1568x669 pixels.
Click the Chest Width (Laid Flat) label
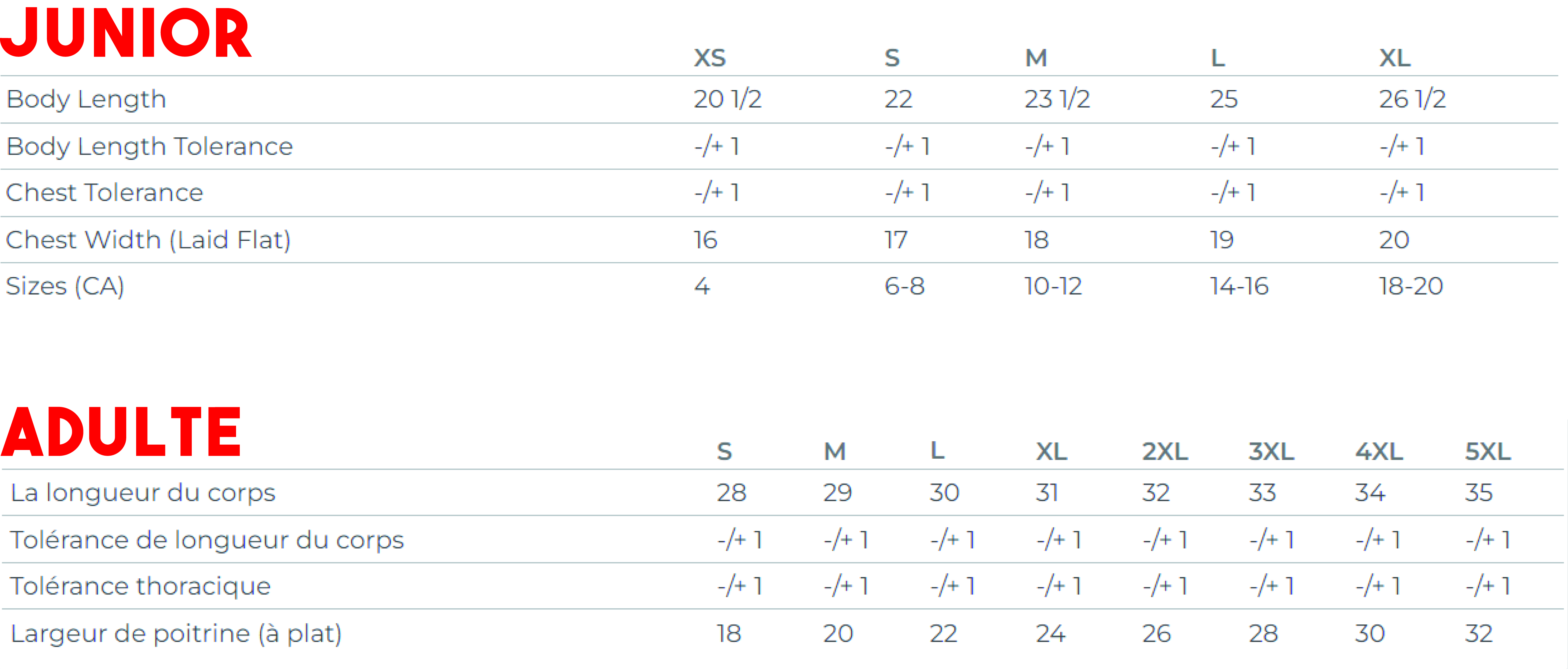(x=148, y=240)
